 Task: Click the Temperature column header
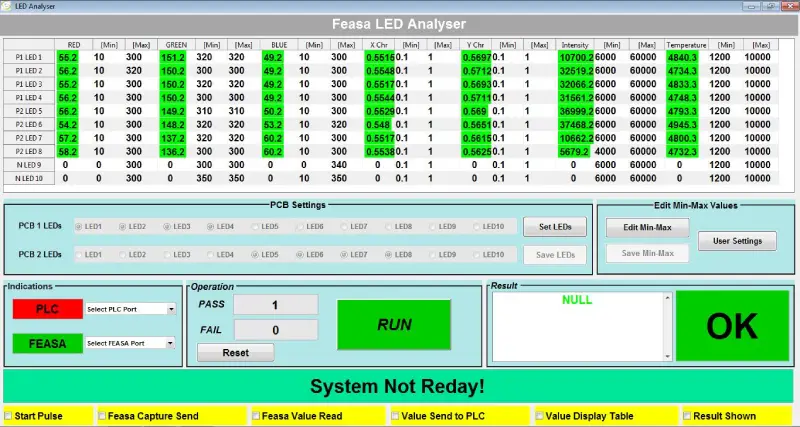(x=686, y=45)
